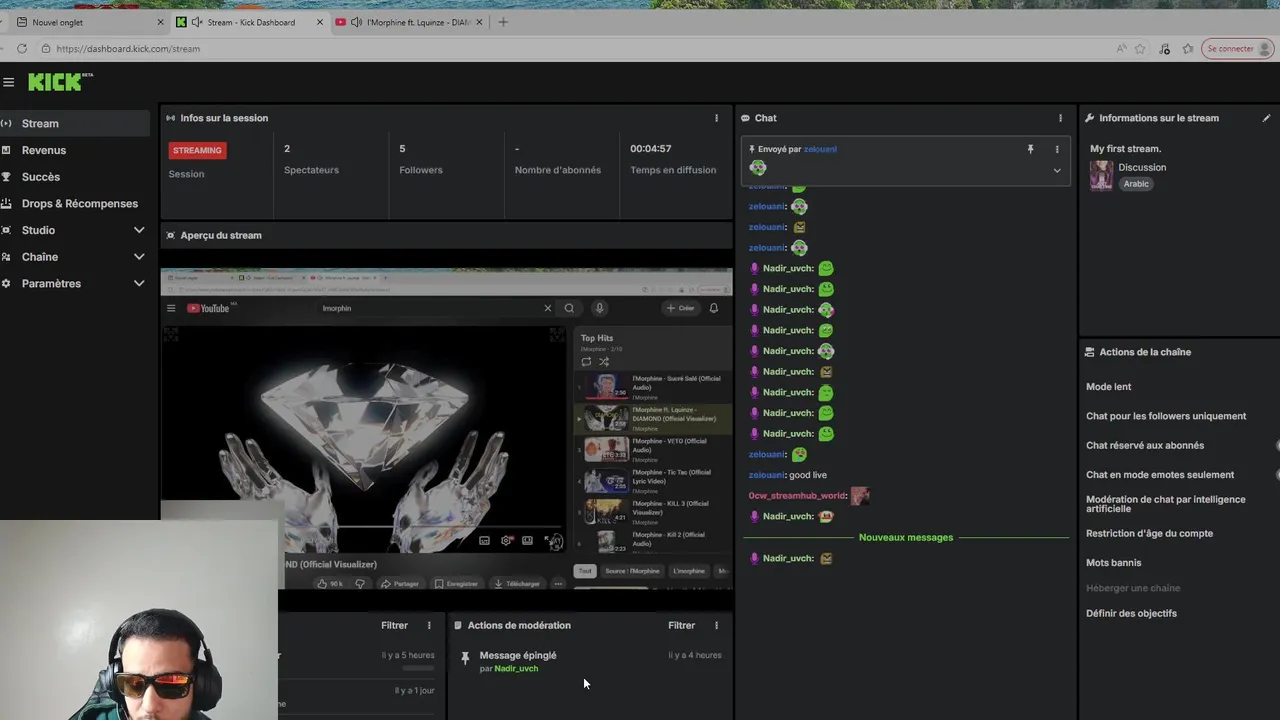1280x720 pixels.
Task: Click the YouTube notifications bell in preview
Action: click(714, 308)
